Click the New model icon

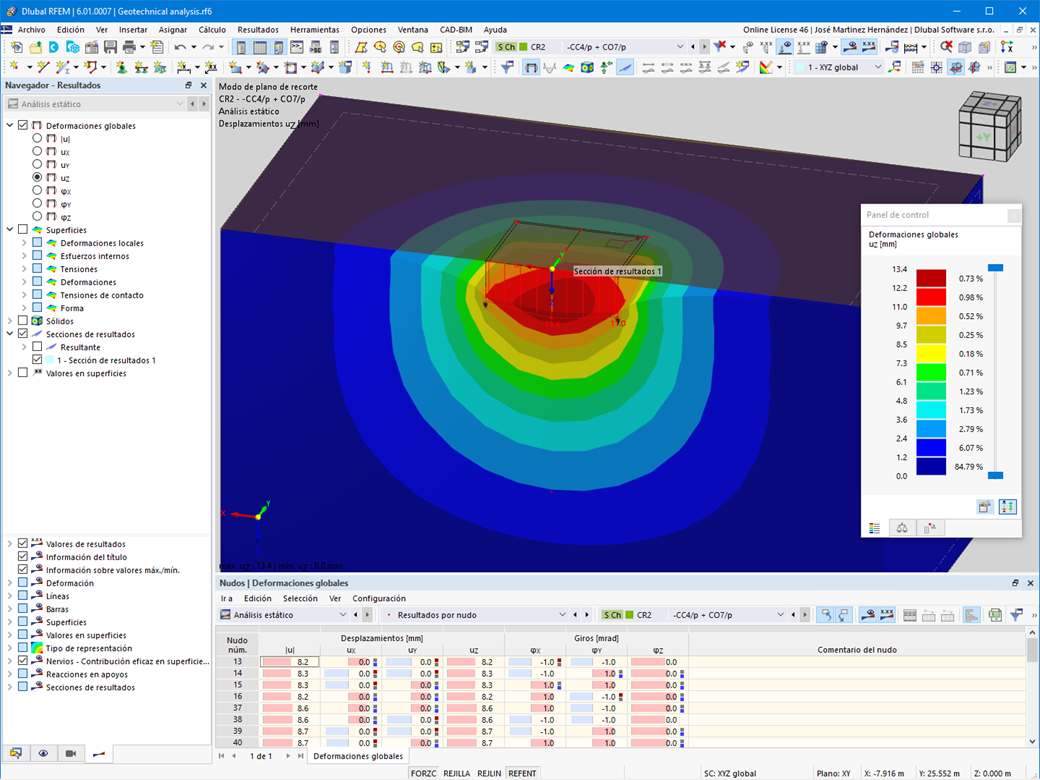[16, 47]
